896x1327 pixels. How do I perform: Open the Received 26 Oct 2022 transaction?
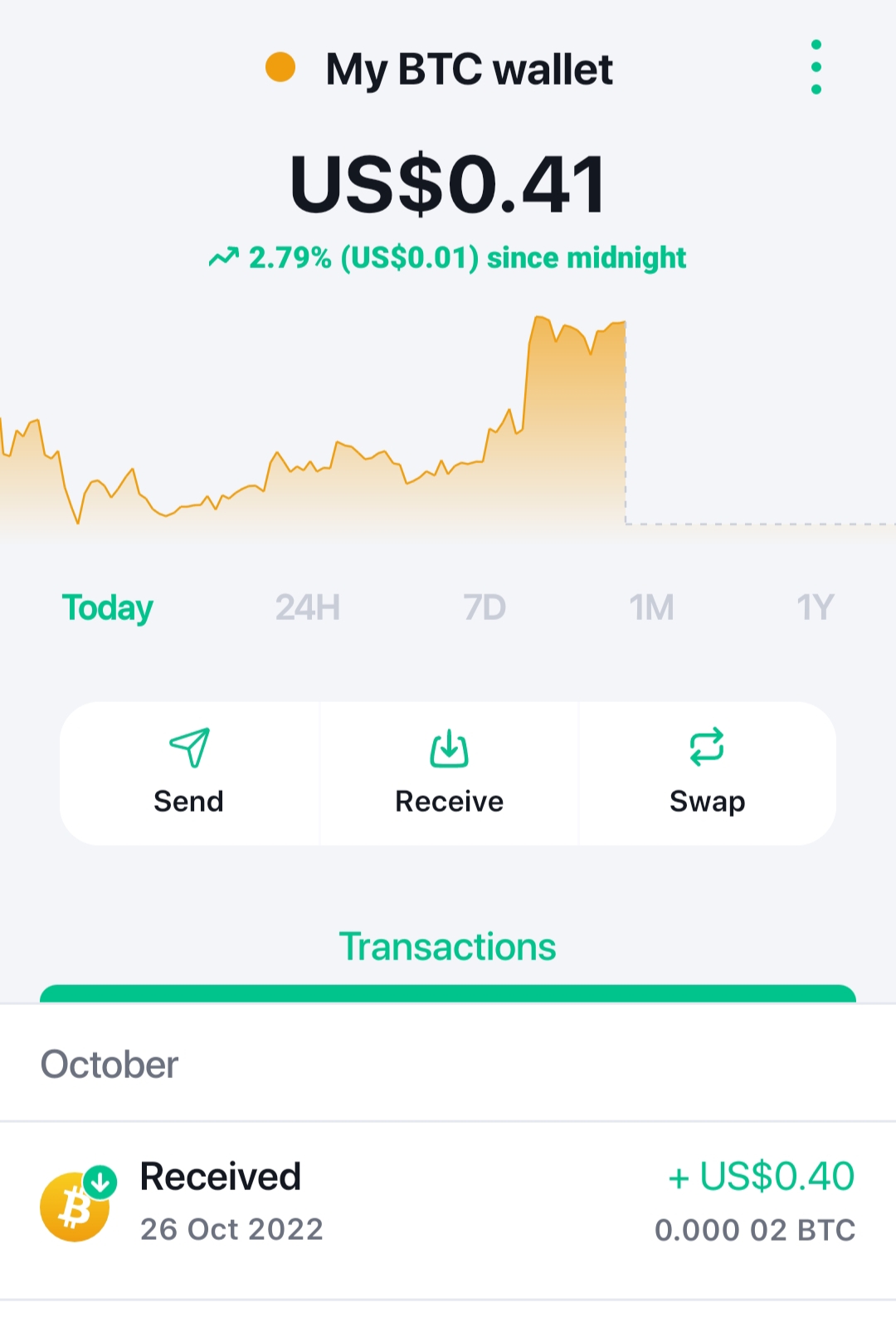click(448, 1210)
